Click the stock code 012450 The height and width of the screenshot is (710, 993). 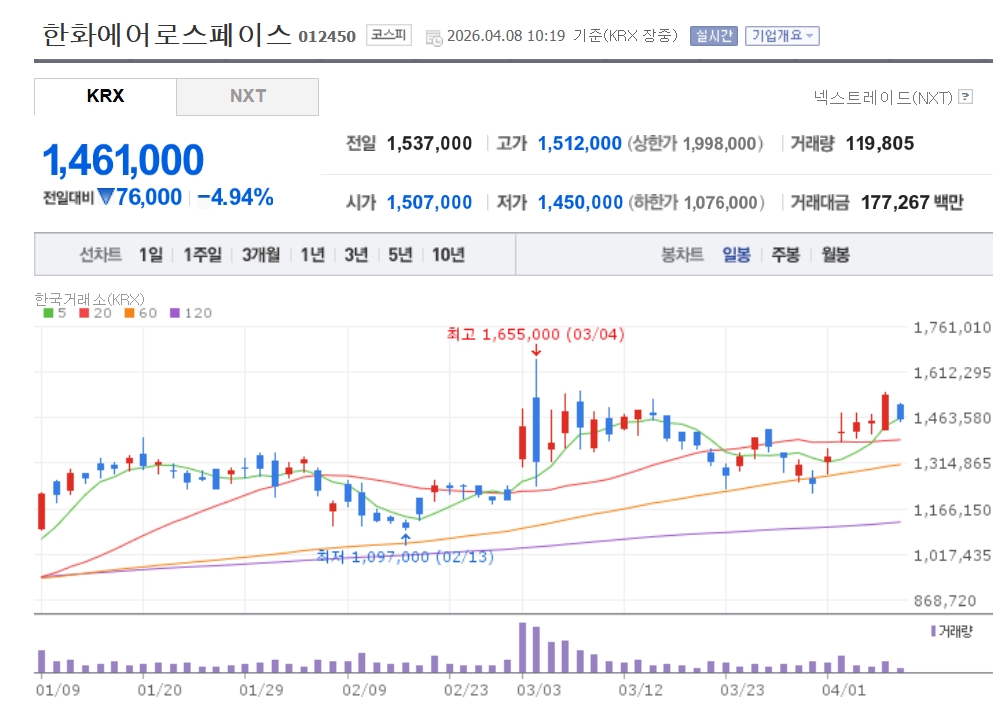coord(327,37)
